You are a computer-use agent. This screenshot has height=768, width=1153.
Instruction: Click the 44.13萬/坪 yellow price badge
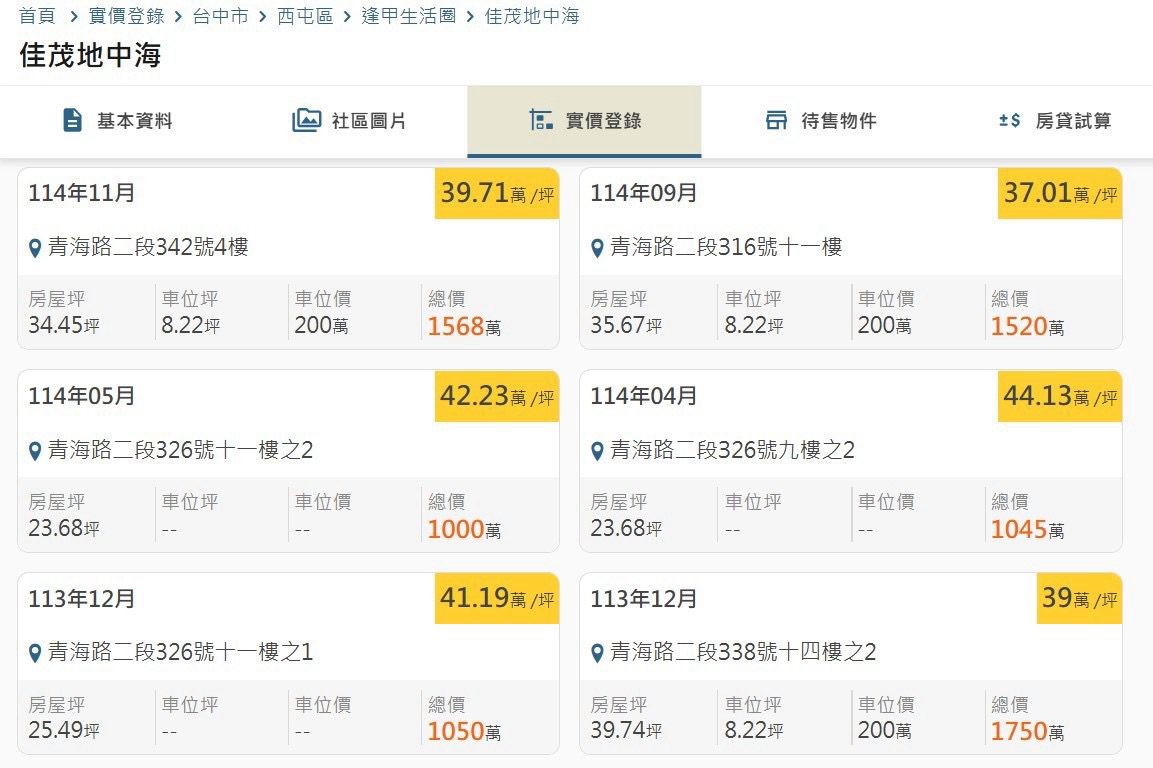coord(1059,397)
